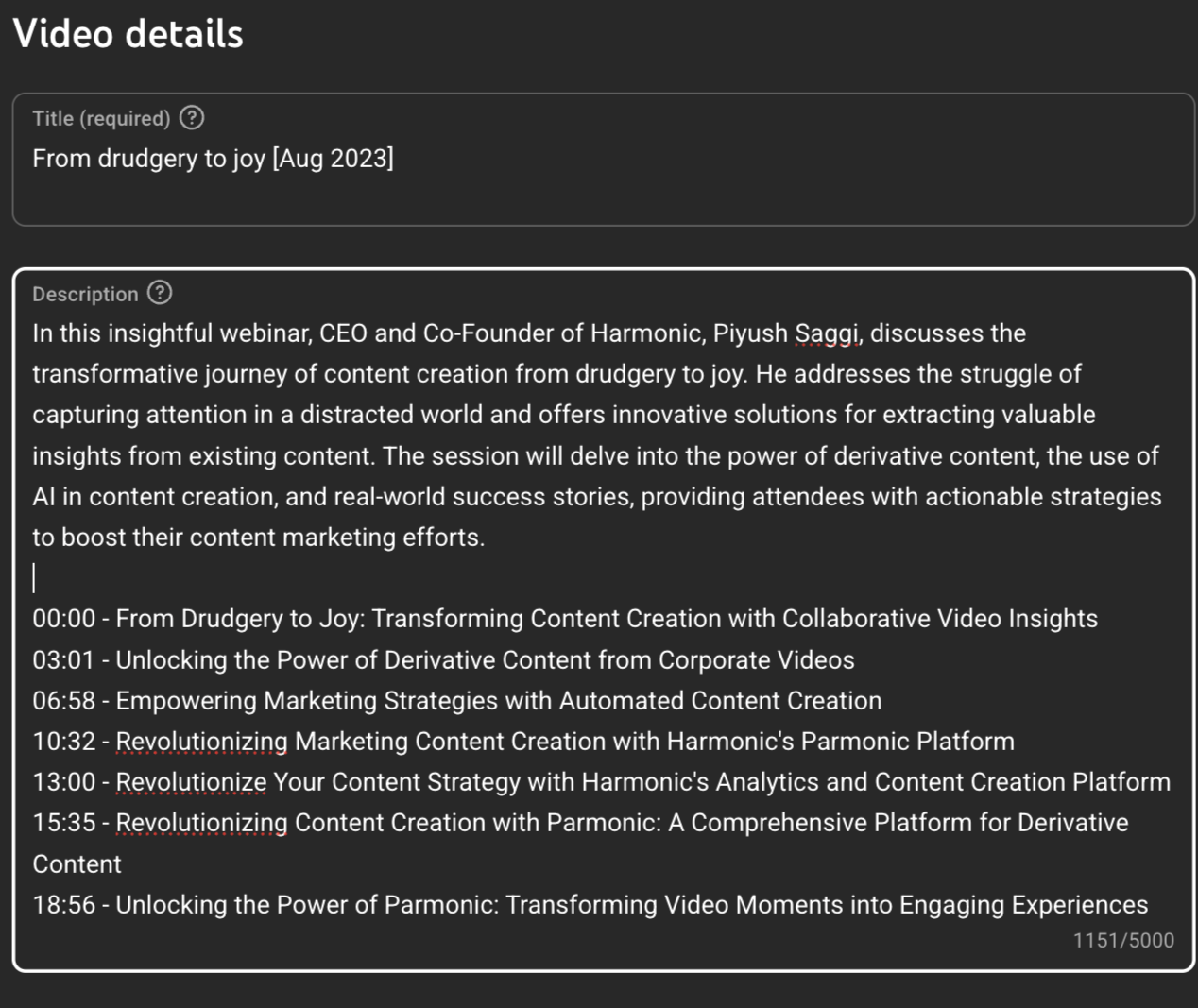Click the help icon next to Title
Image resolution: width=1198 pixels, height=1008 pixels.
pyautogui.click(x=192, y=118)
